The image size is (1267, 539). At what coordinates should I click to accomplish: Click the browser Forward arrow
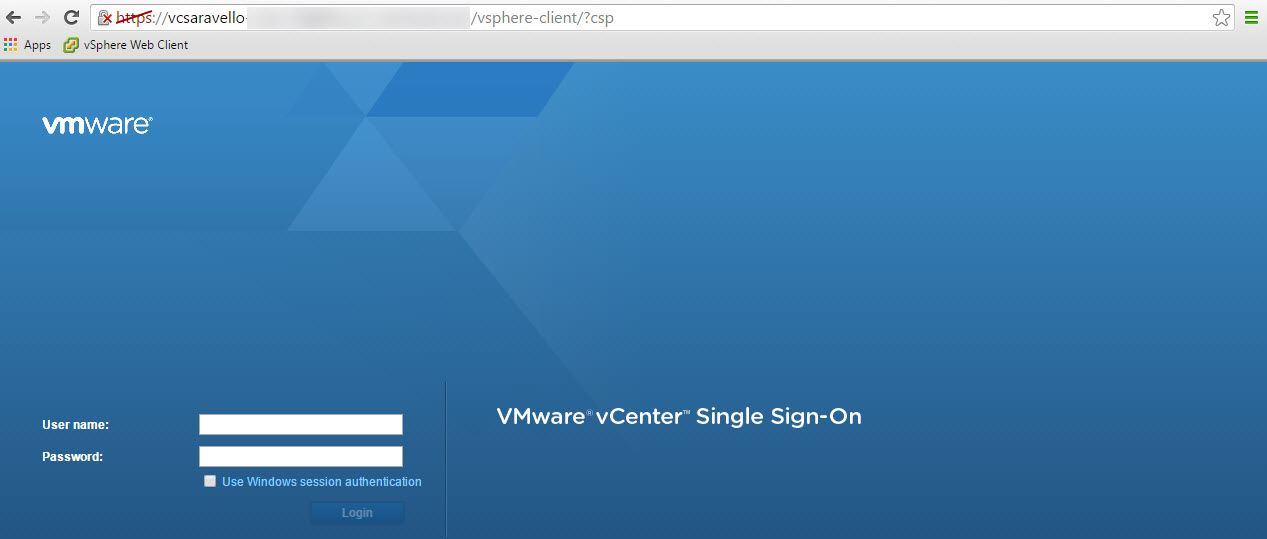(42, 18)
